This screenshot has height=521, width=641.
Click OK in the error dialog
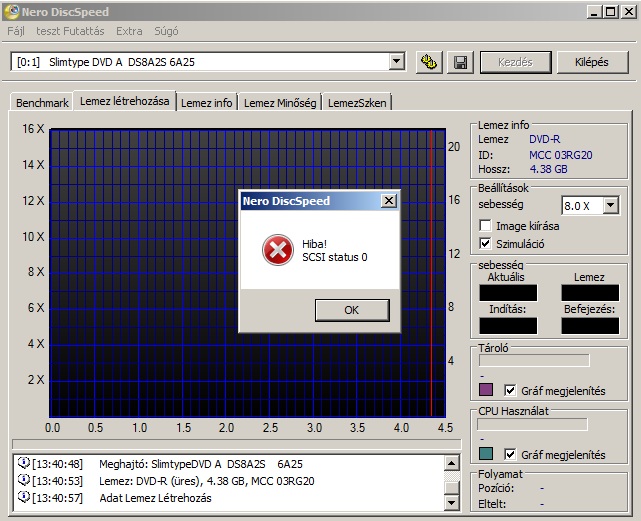pos(352,310)
